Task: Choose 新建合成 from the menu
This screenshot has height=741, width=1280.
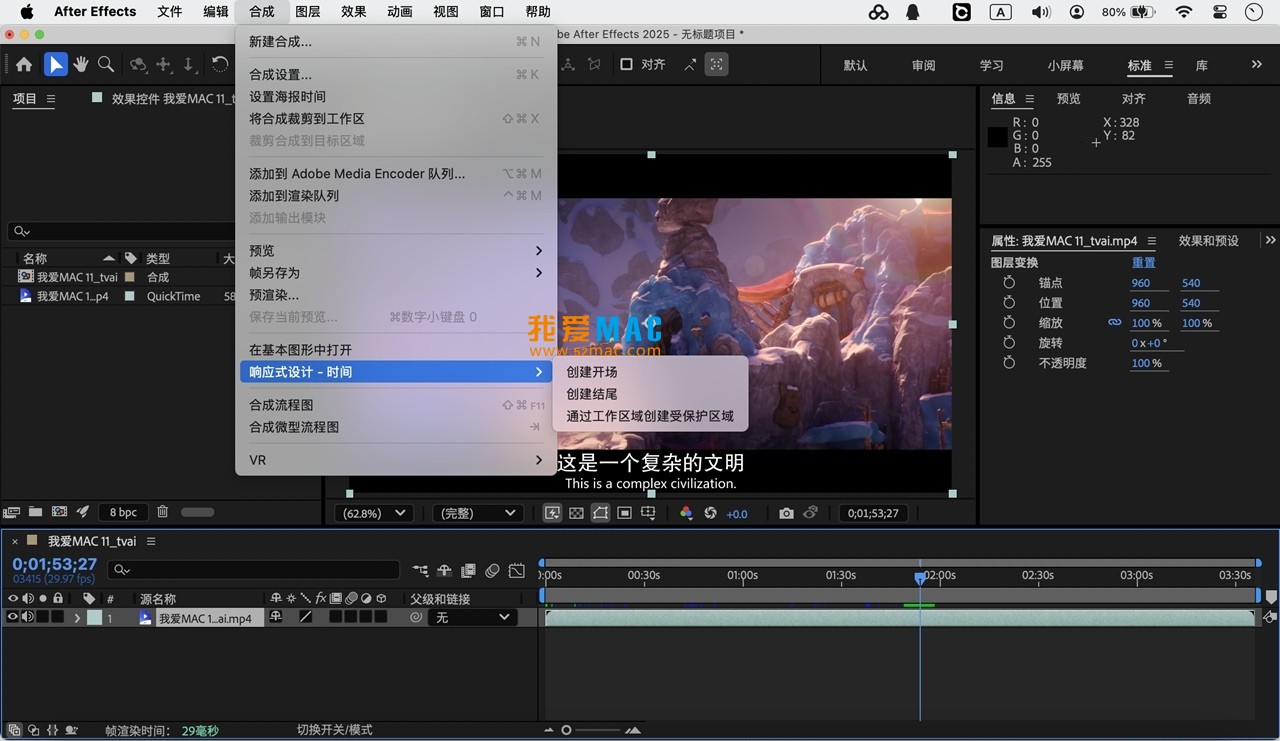Action: pyautogui.click(x=395, y=42)
